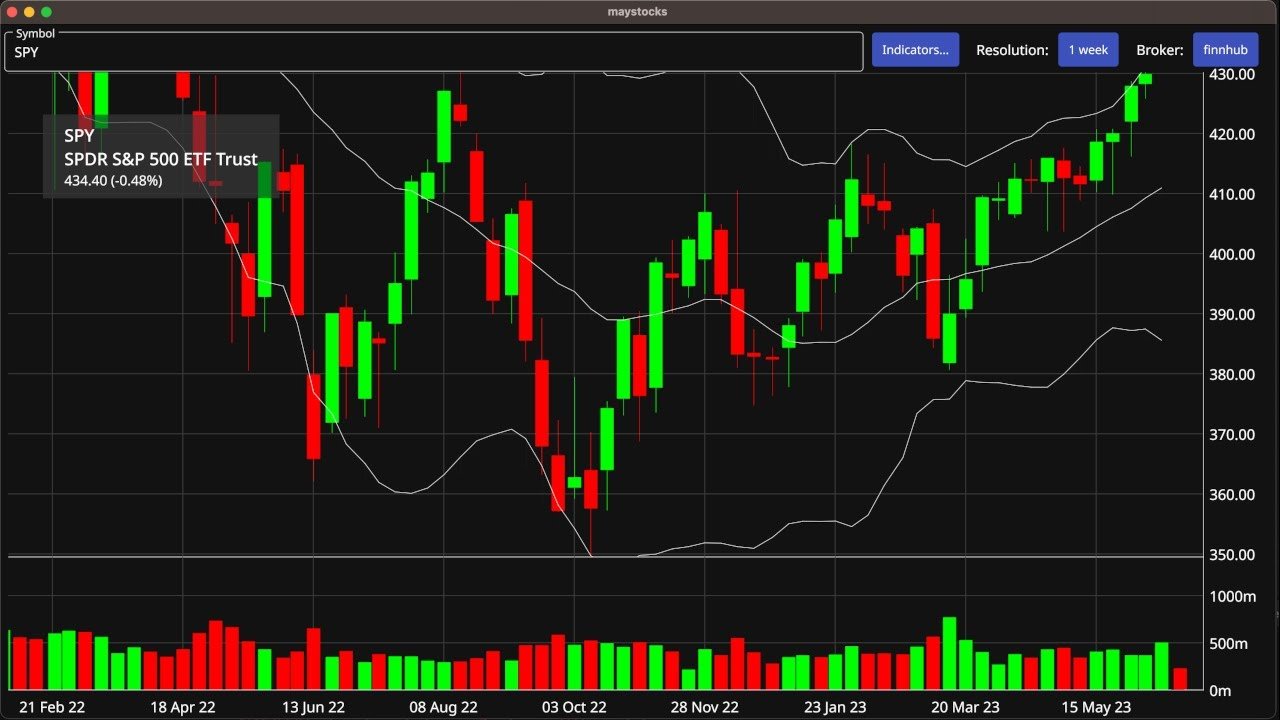The image size is (1280, 720).
Task: Click the 430.00 price axis label
Action: (1230, 74)
